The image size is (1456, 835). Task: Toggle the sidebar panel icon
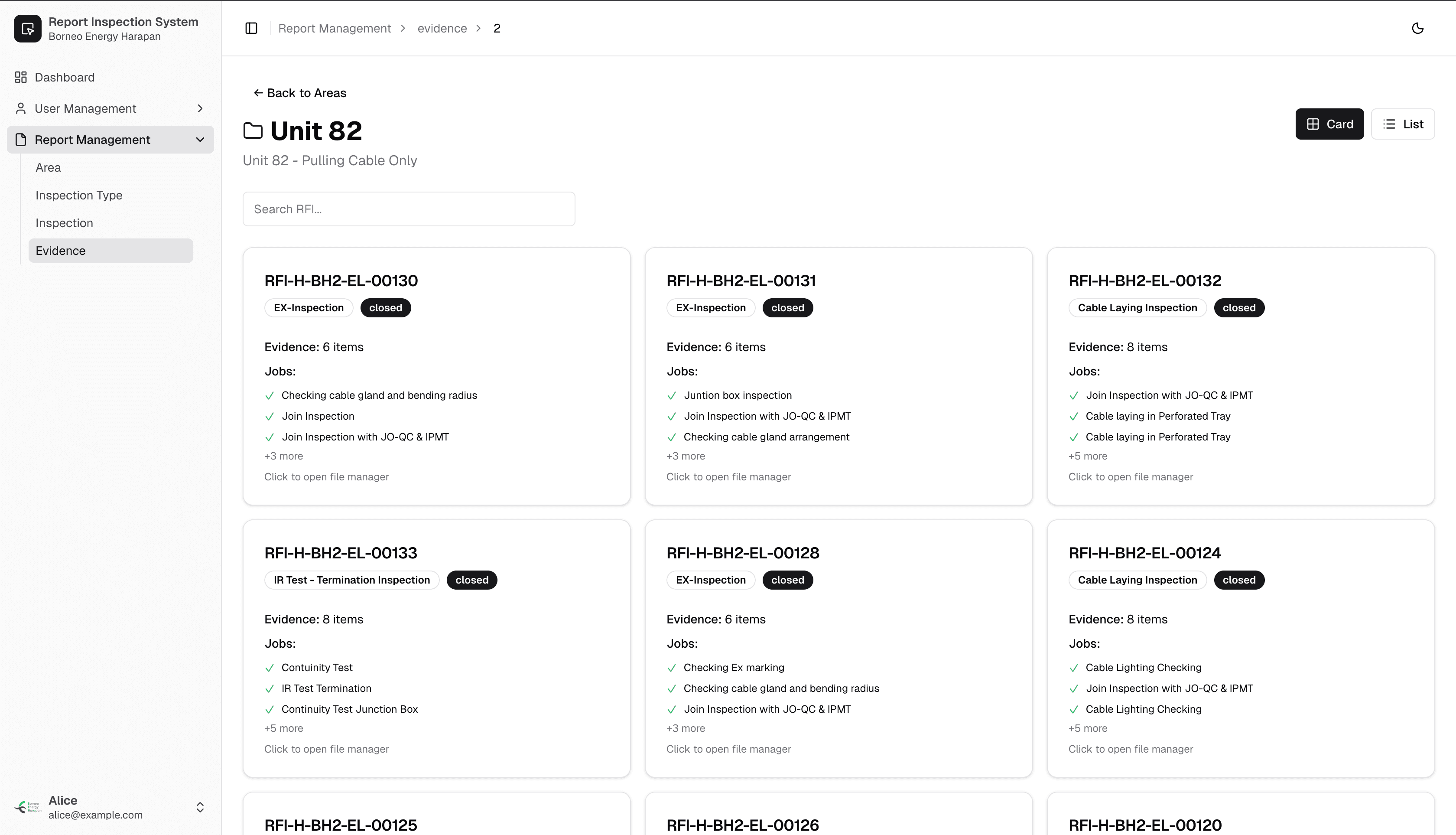tap(251, 28)
